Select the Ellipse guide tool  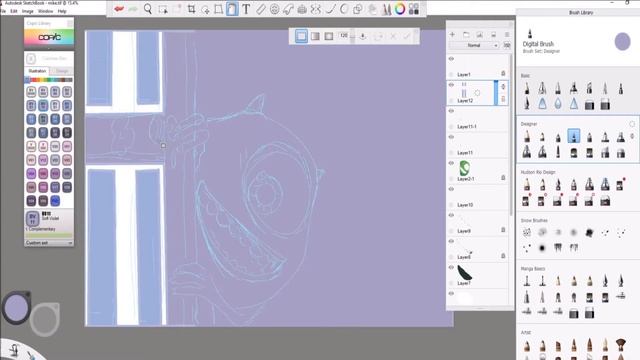click(274, 9)
